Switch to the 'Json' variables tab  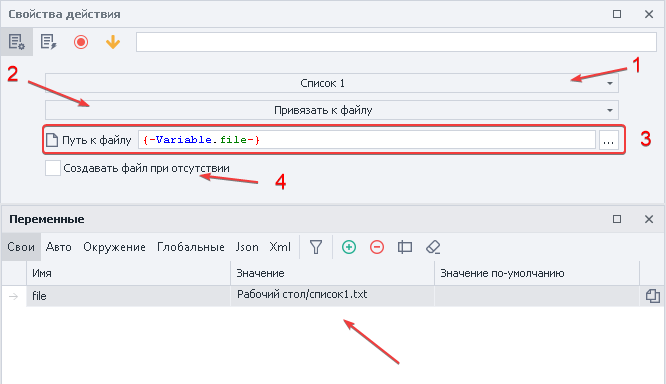tap(247, 247)
